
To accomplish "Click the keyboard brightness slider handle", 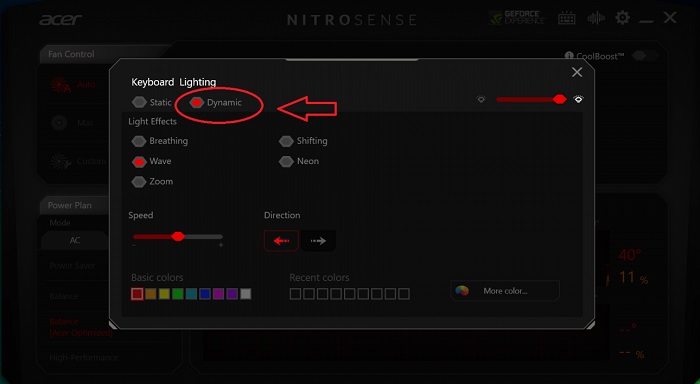I will coord(559,99).
